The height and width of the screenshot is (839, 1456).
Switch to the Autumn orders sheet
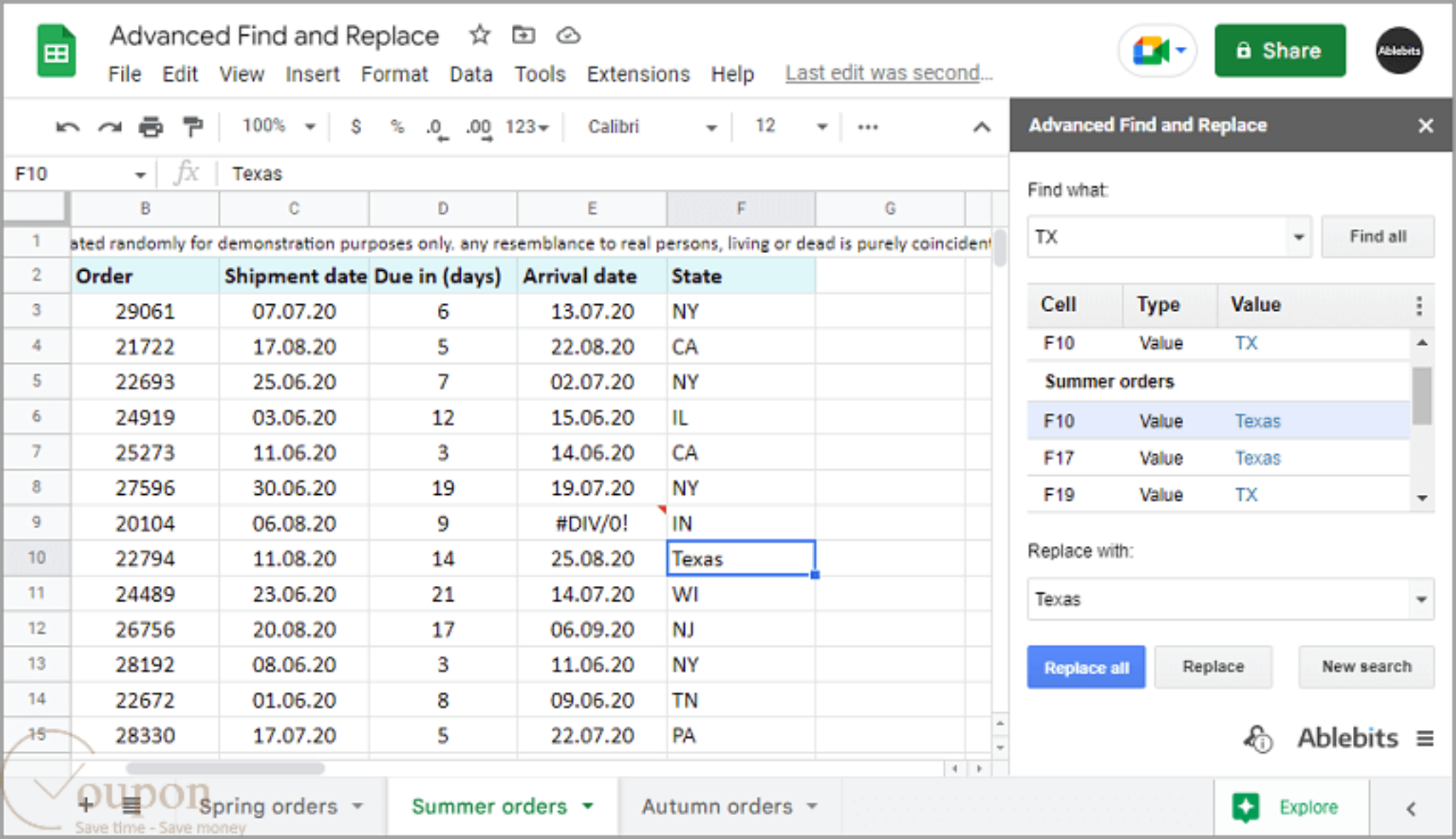pyautogui.click(x=717, y=806)
